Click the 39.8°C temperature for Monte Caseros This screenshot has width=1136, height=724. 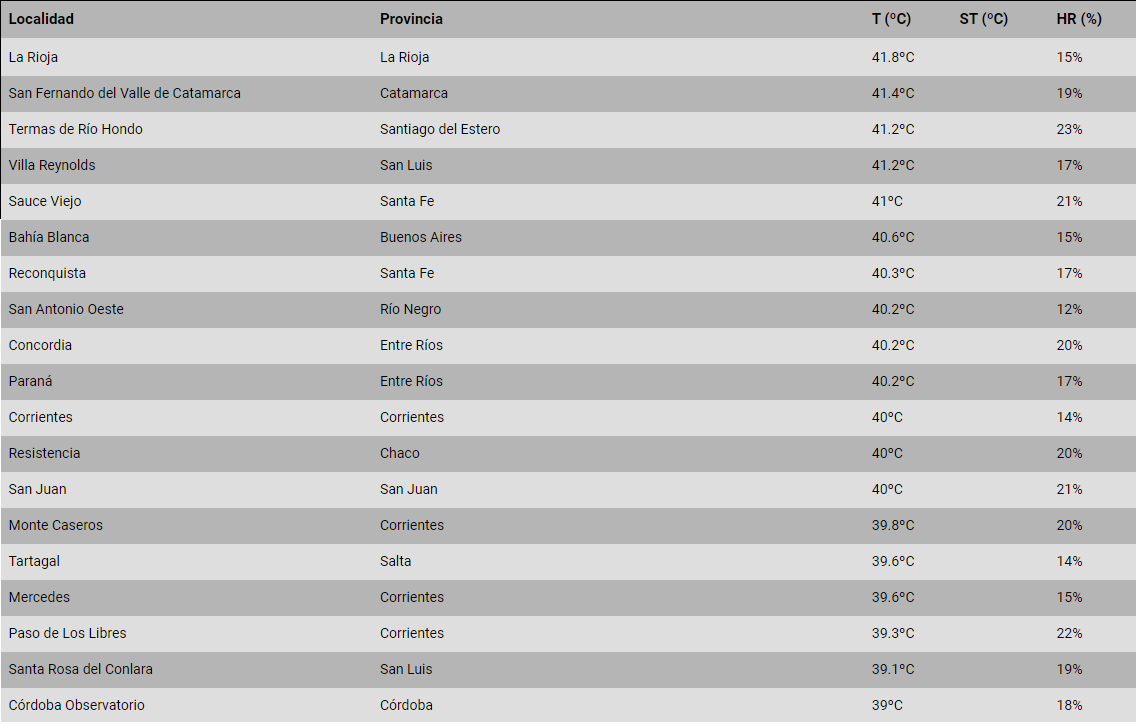pos(893,525)
